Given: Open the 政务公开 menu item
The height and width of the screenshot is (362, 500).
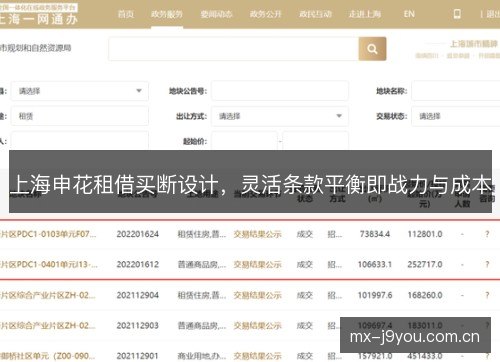Looking at the screenshot, I should click(x=266, y=14).
